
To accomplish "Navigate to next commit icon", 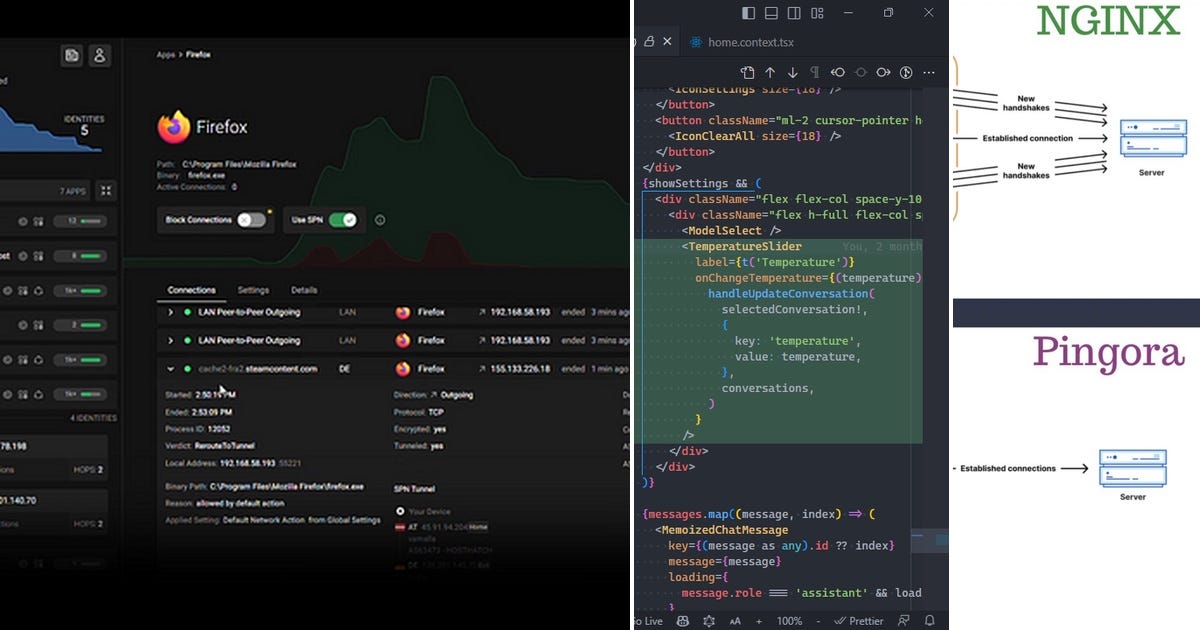I will (x=883, y=72).
